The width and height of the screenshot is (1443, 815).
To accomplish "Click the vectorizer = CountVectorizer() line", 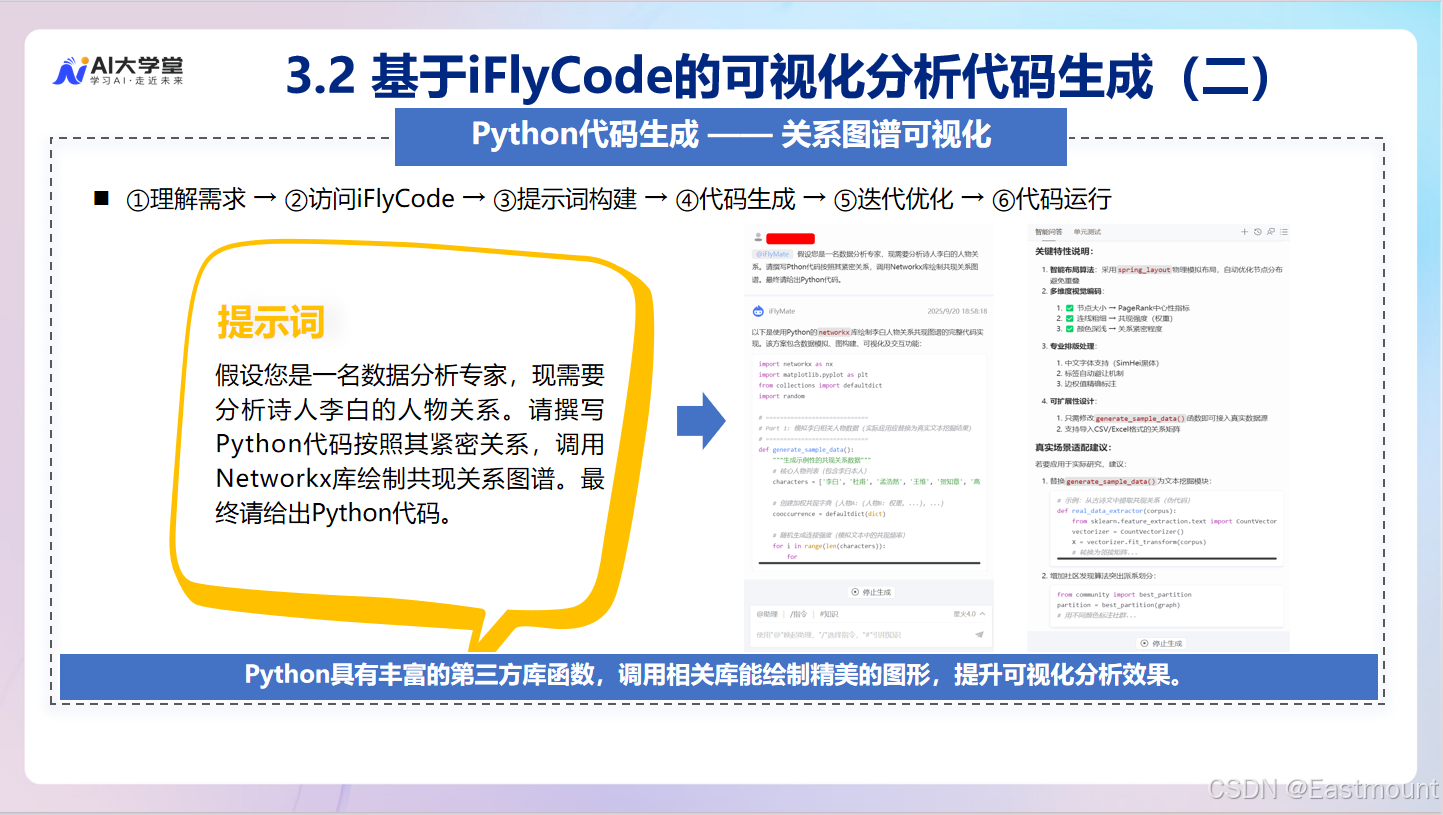I will [x=1127, y=532].
